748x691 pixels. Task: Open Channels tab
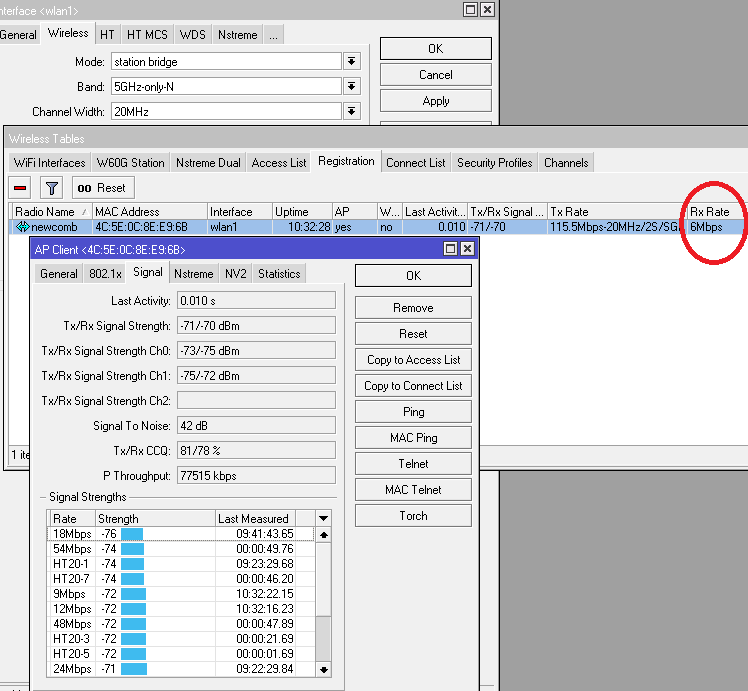[566, 163]
